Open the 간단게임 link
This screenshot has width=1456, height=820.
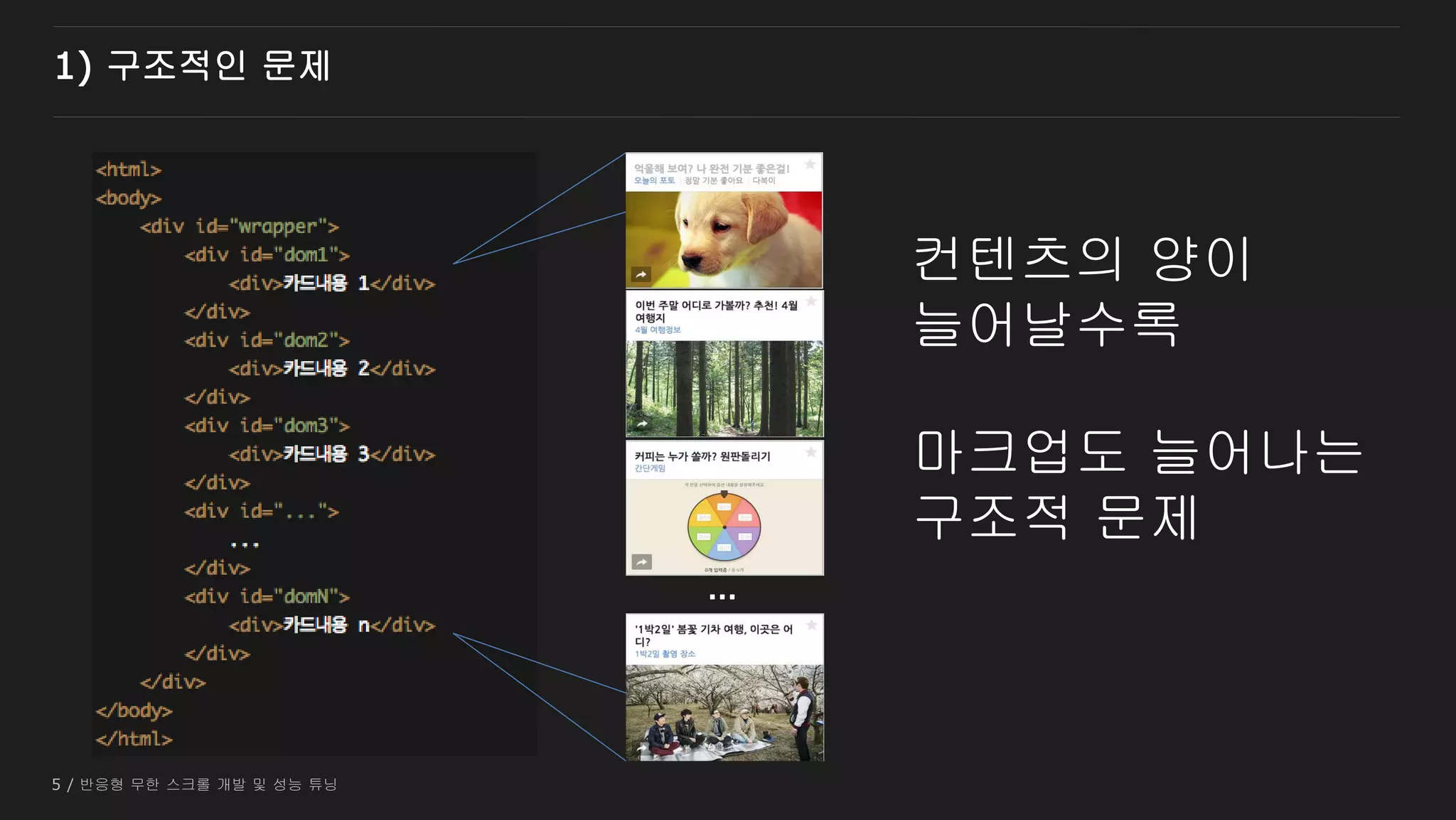coord(650,468)
